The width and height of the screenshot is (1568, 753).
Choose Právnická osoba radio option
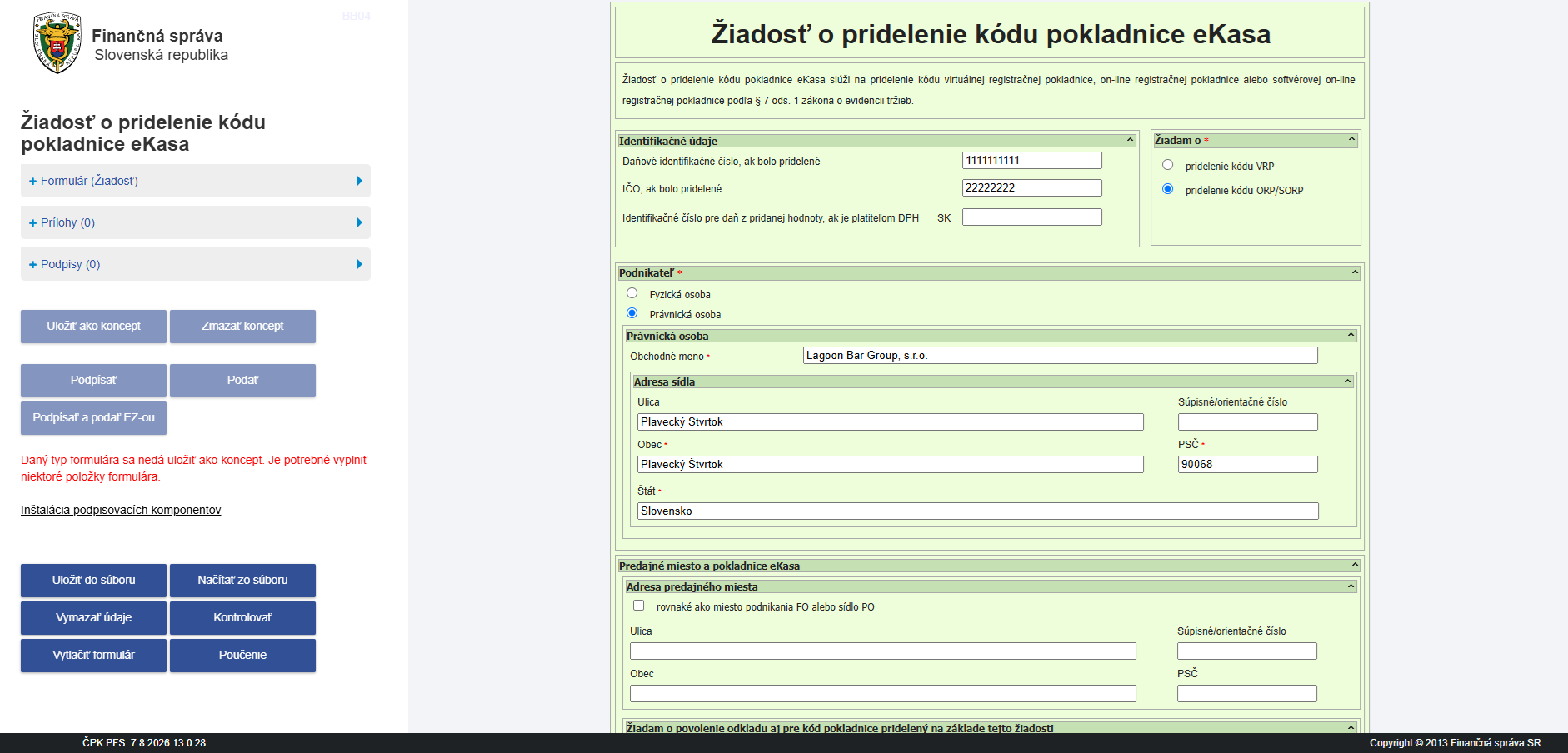click(632, 313)
